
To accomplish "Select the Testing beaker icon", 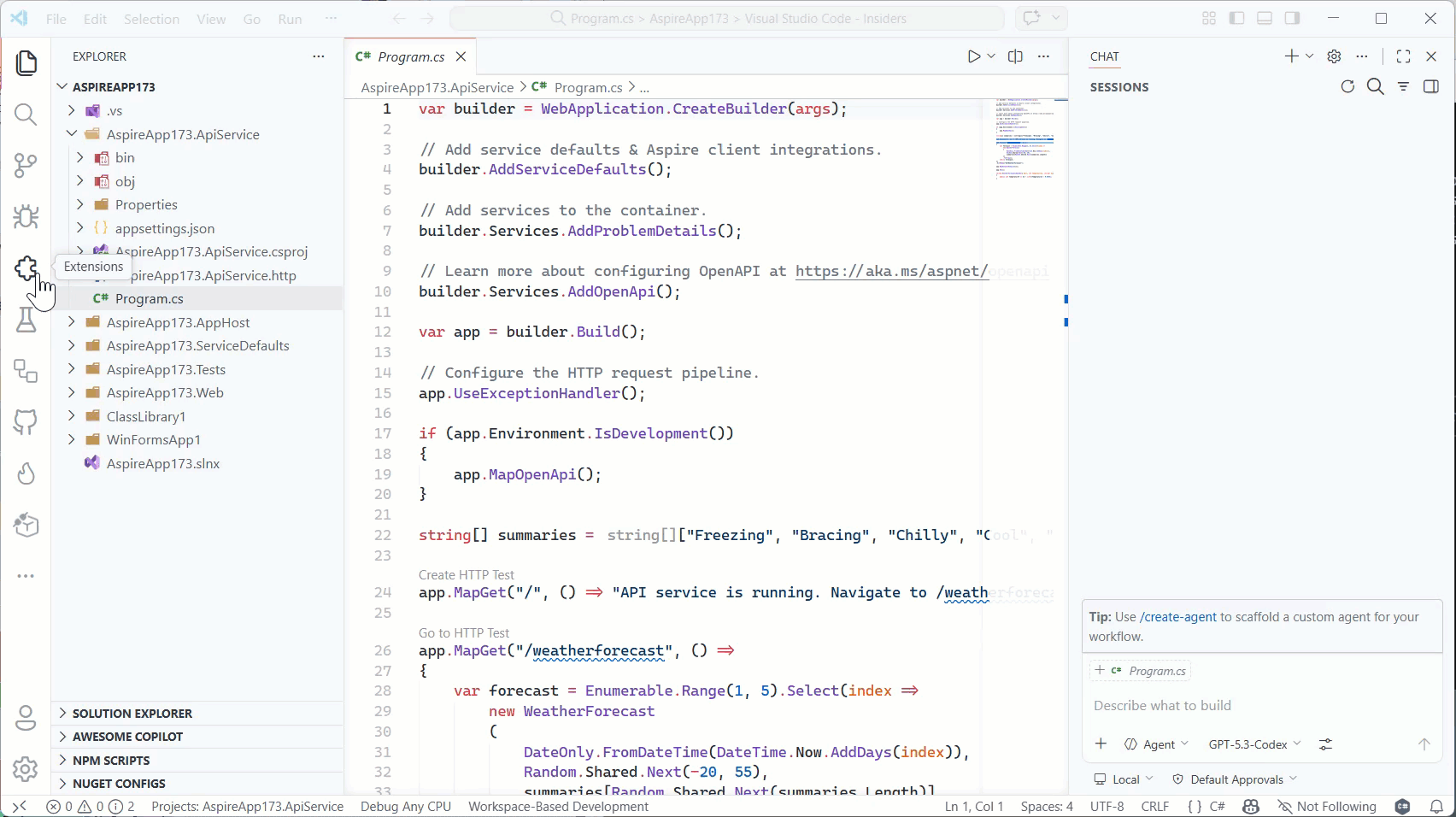I will coord(26,319).
